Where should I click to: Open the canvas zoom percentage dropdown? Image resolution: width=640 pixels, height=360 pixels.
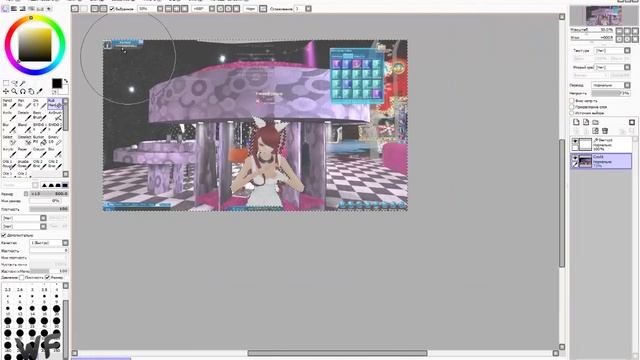pyautogui.click(x=160, y=9)
